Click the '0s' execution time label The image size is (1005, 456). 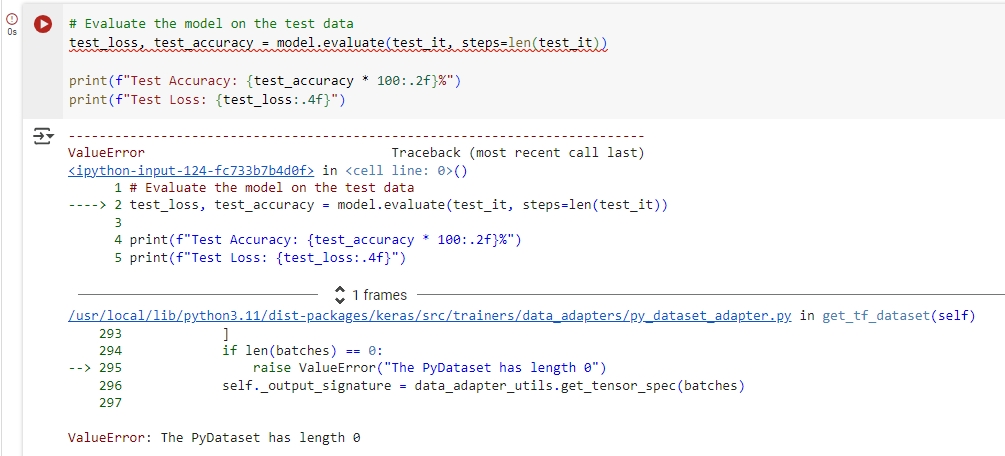point(12,31)
